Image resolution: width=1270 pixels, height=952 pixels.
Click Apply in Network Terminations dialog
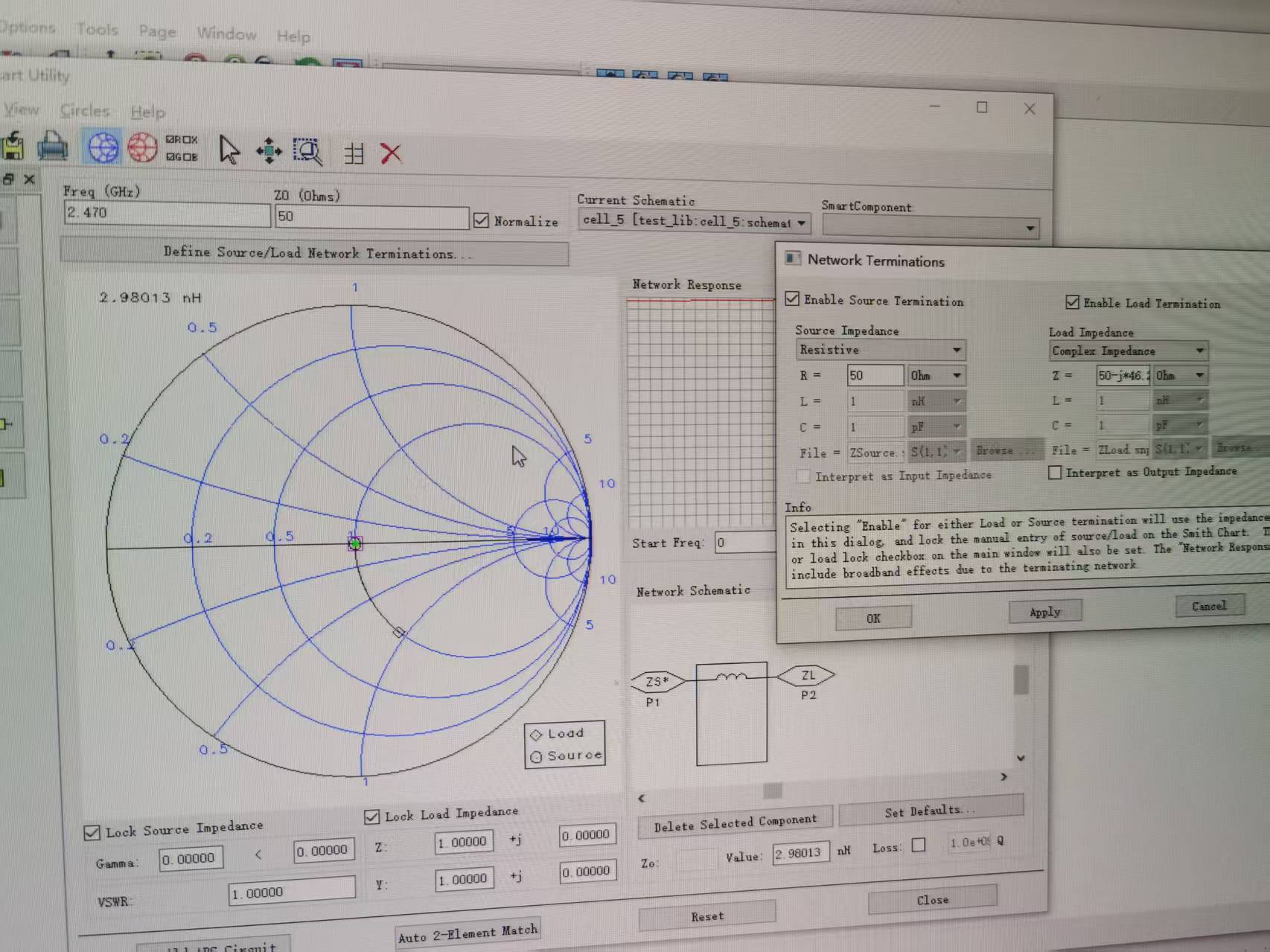click(x=1045, y=612)
